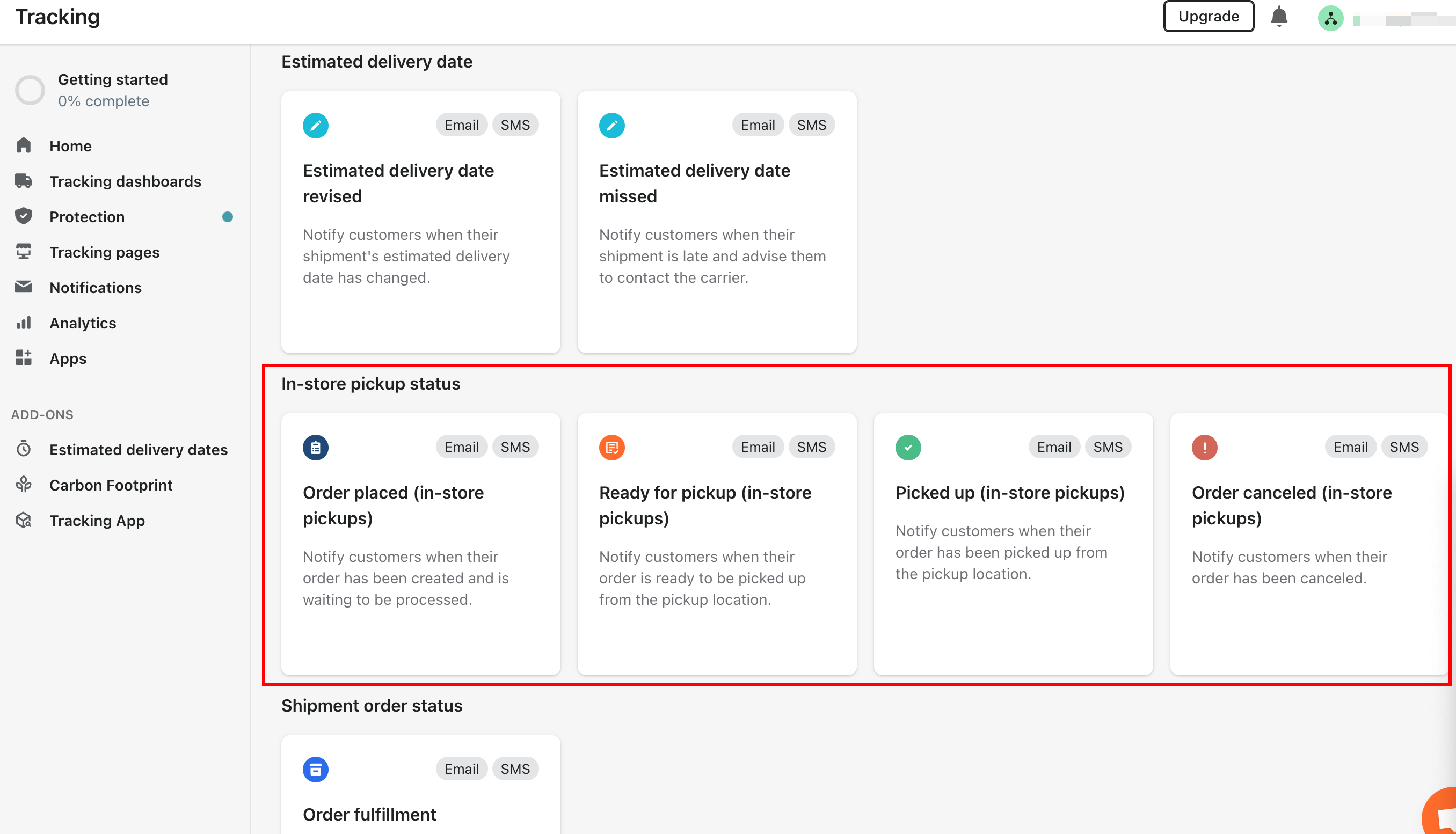Click the Home house icon
Viewport: 1456px width, 834px height.
[x=24, y=145]
